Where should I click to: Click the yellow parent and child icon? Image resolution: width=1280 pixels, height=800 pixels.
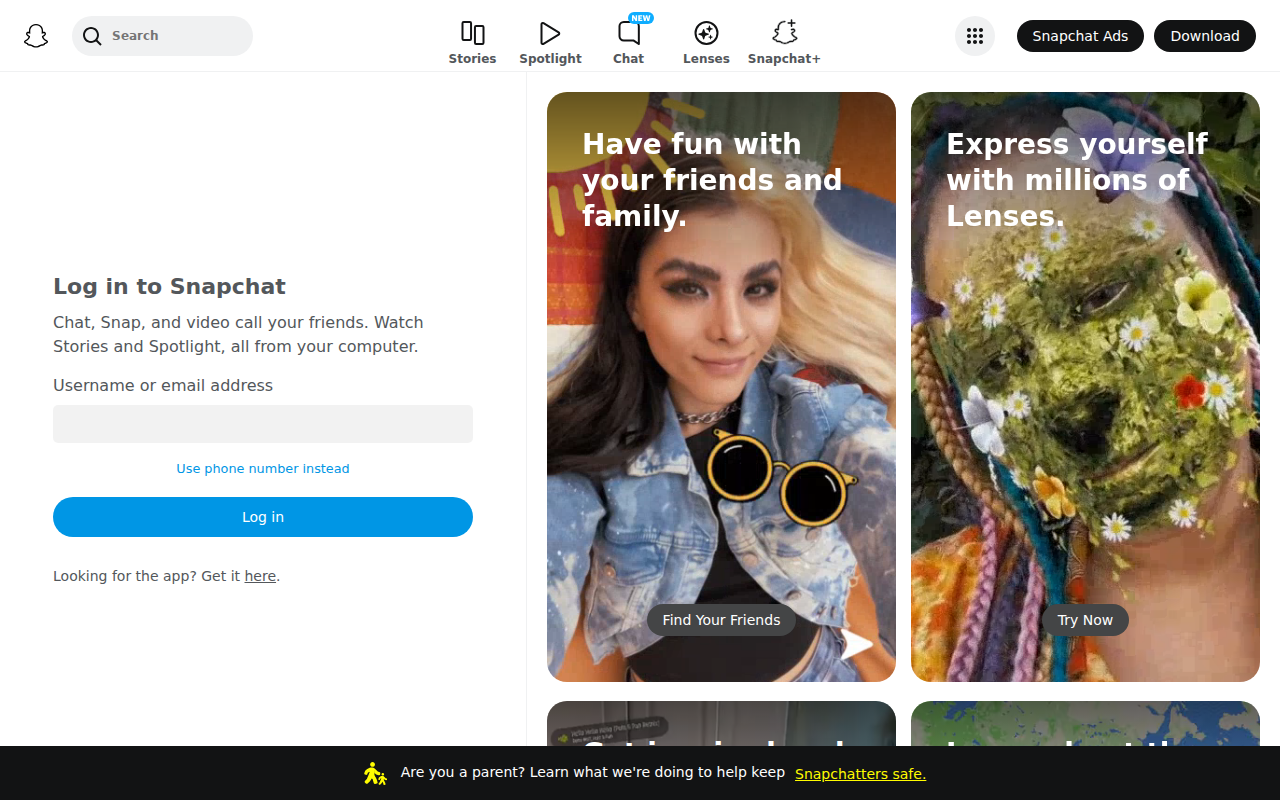pyautogui.click(x=375, y=773)
